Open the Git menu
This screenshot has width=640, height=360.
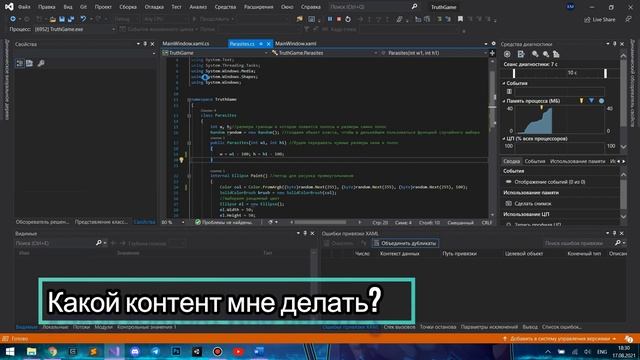point(83,7)
